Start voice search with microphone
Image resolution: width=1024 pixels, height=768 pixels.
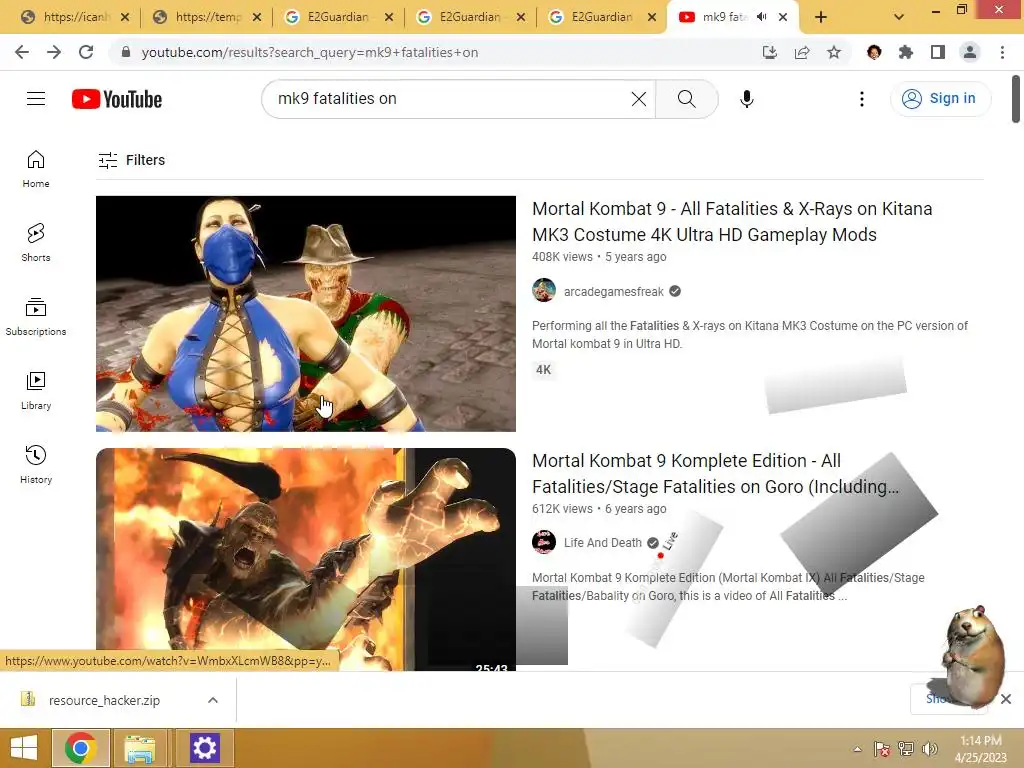click(x=746, y=99)
